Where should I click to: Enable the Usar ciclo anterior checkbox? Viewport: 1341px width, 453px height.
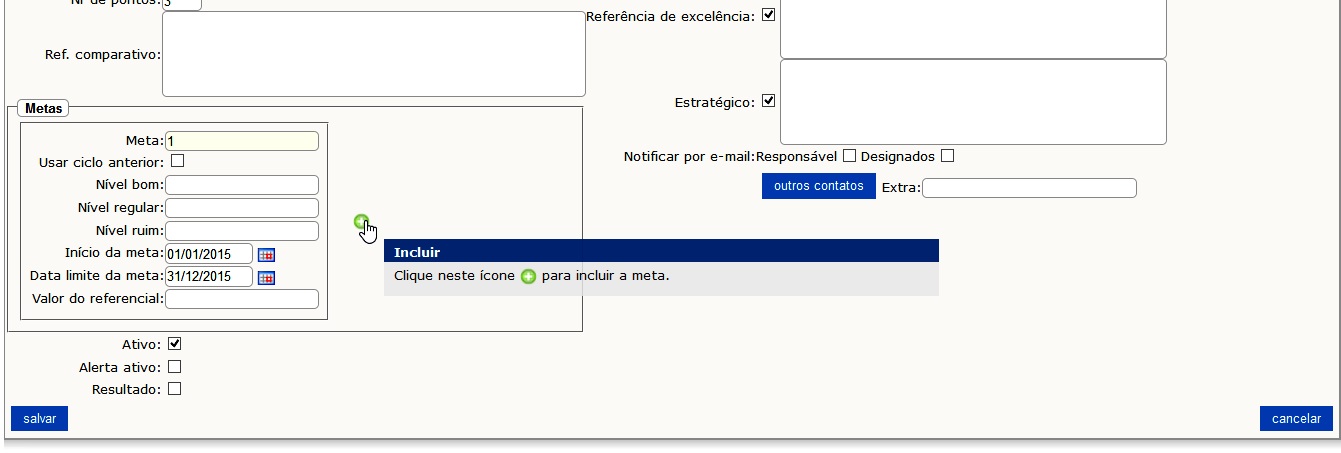coord(177,161)
